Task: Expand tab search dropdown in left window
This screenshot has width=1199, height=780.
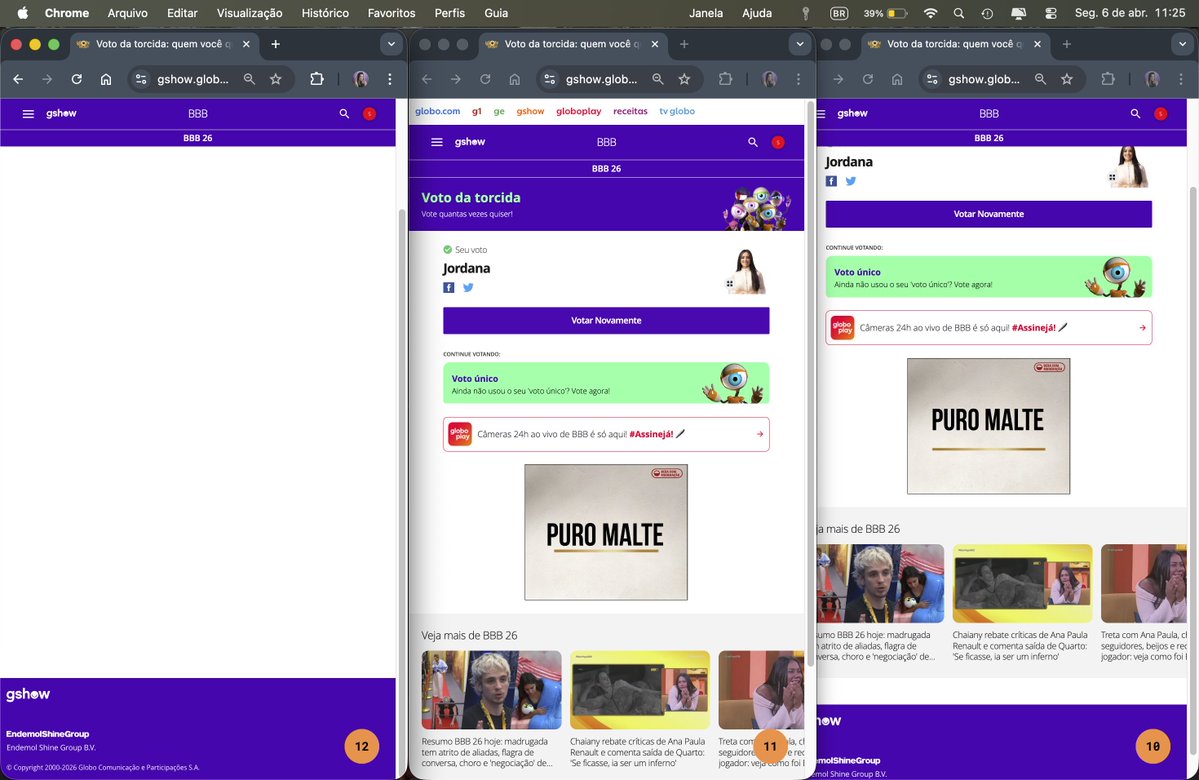Action: (392, 44)
